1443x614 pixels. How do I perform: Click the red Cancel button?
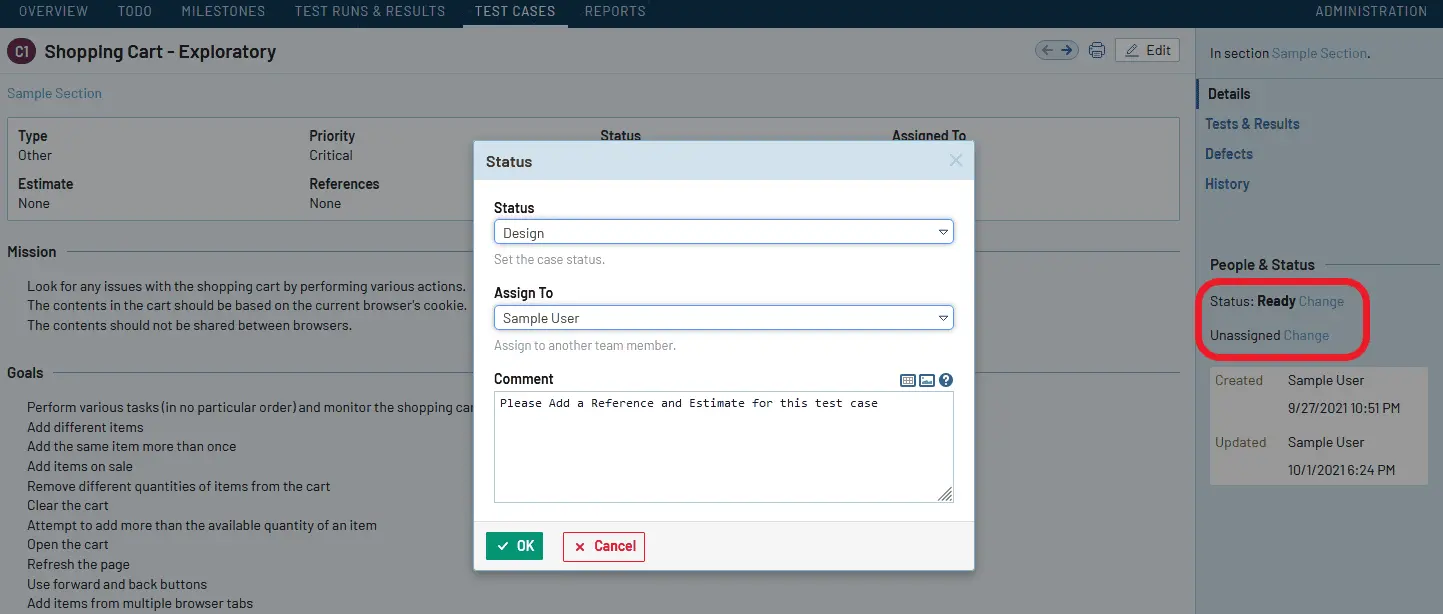pos(604,546)
